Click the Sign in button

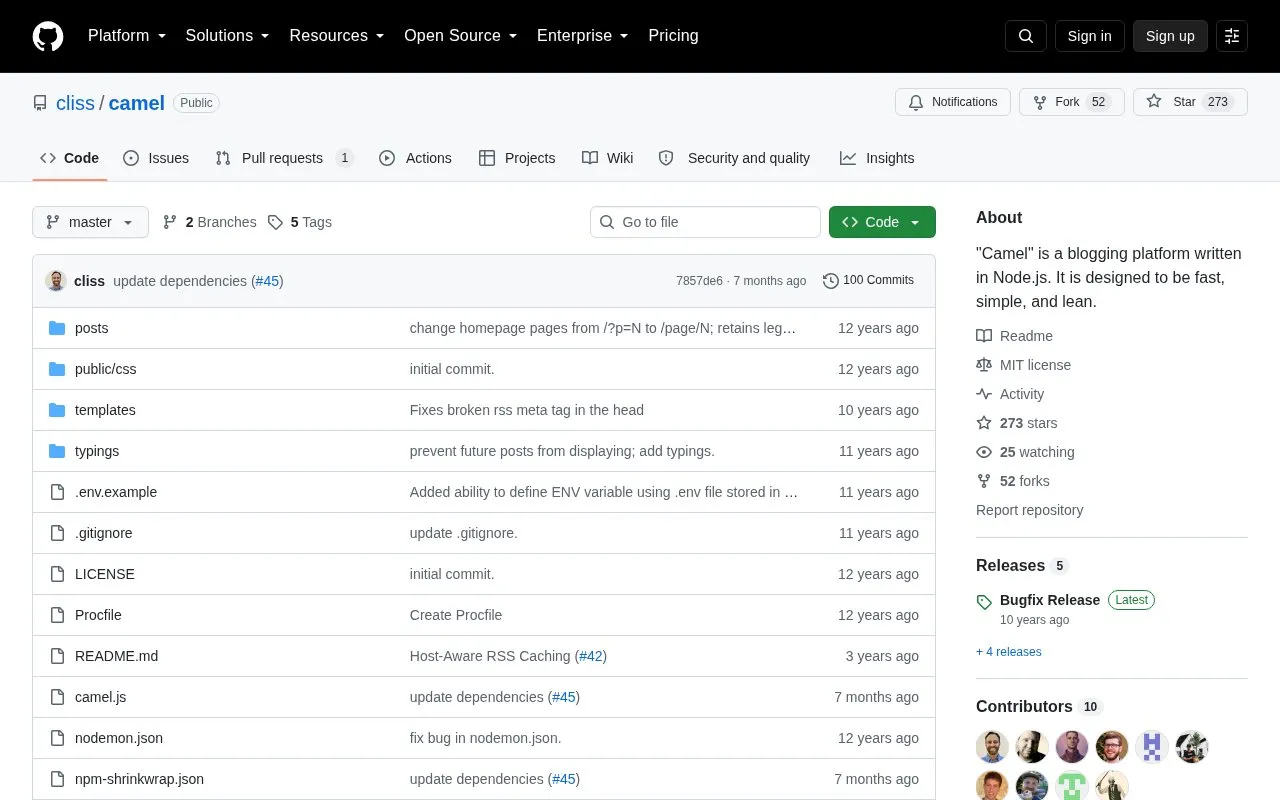1090,36
